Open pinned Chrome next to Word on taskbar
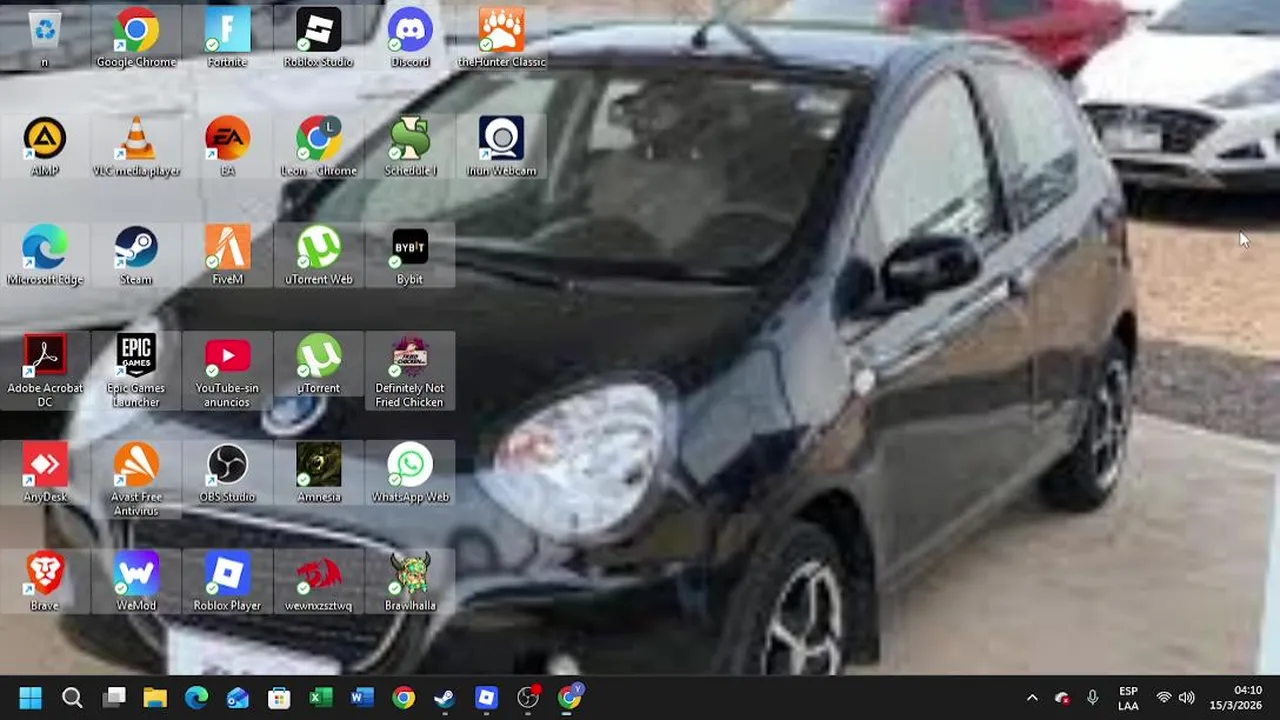Viewport: 1280px width, 720px height. (404, 697)
